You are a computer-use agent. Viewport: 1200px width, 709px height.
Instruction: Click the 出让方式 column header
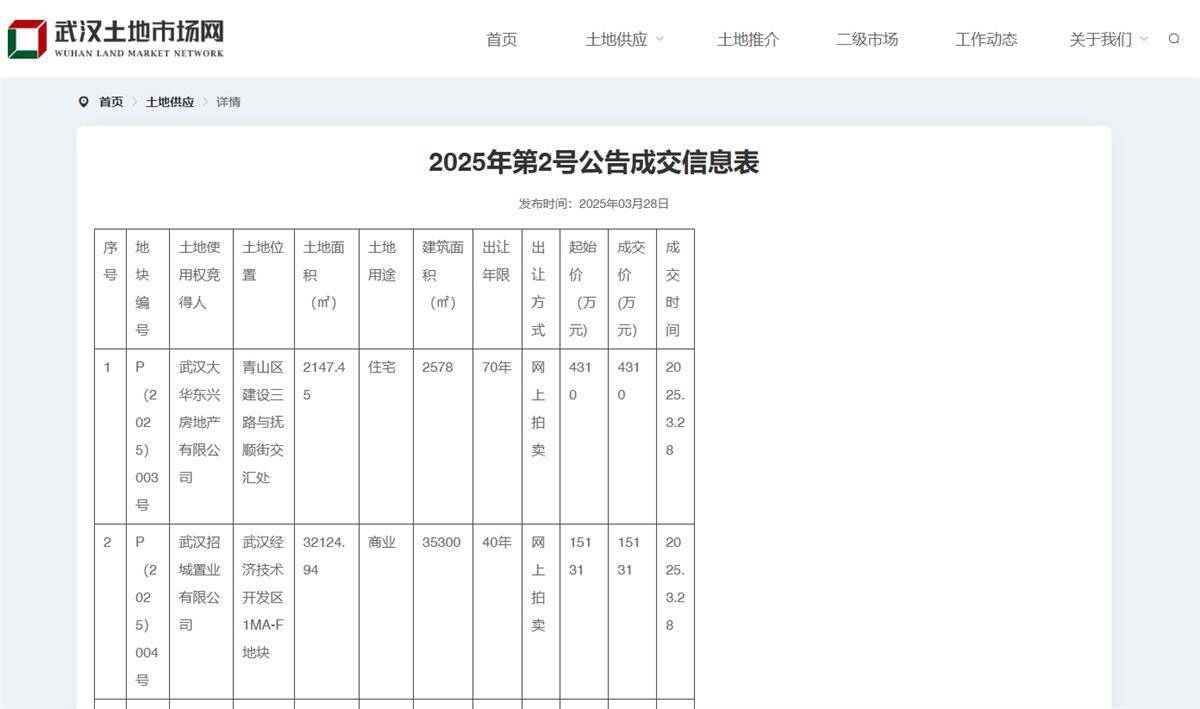click(539, 288)
